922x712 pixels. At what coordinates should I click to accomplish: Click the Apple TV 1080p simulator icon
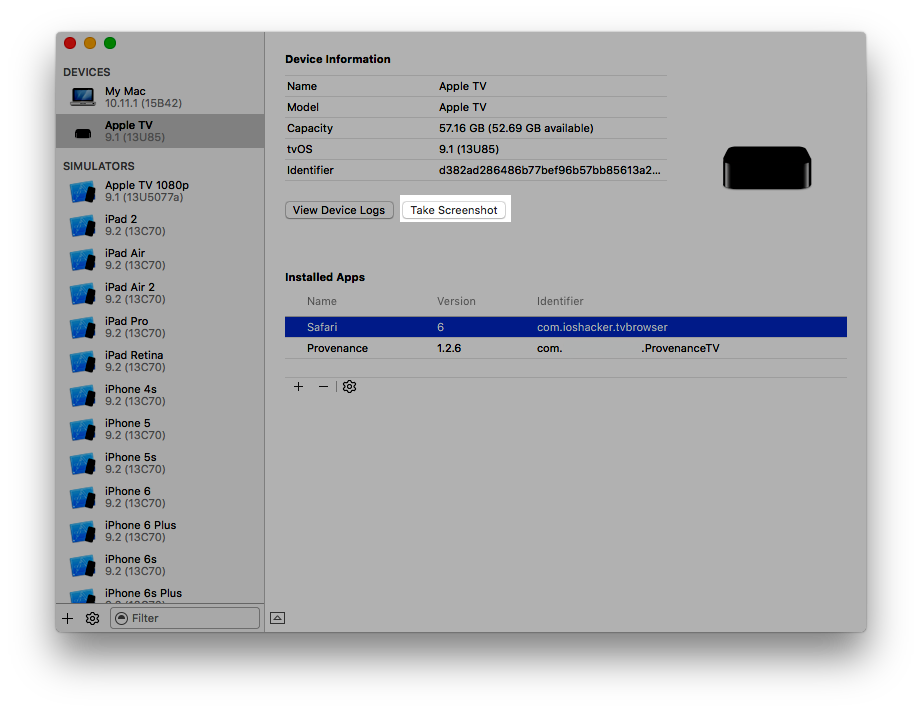pyautogui.click(x=83, y=192)
